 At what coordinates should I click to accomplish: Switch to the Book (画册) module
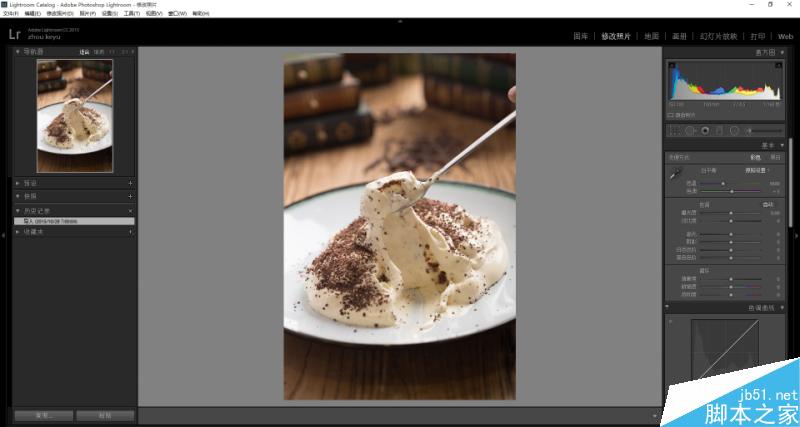[x=679, y=36]
